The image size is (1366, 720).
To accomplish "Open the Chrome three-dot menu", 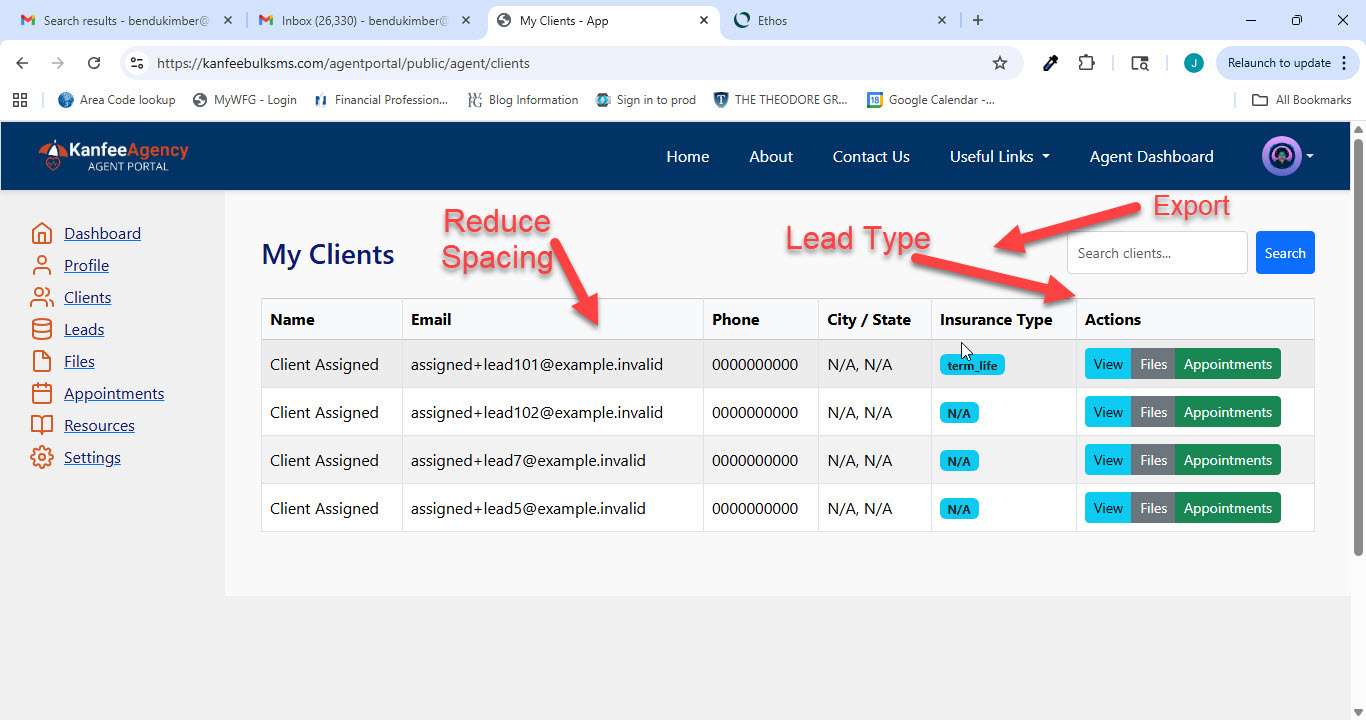I will [x=1344, y=63].
